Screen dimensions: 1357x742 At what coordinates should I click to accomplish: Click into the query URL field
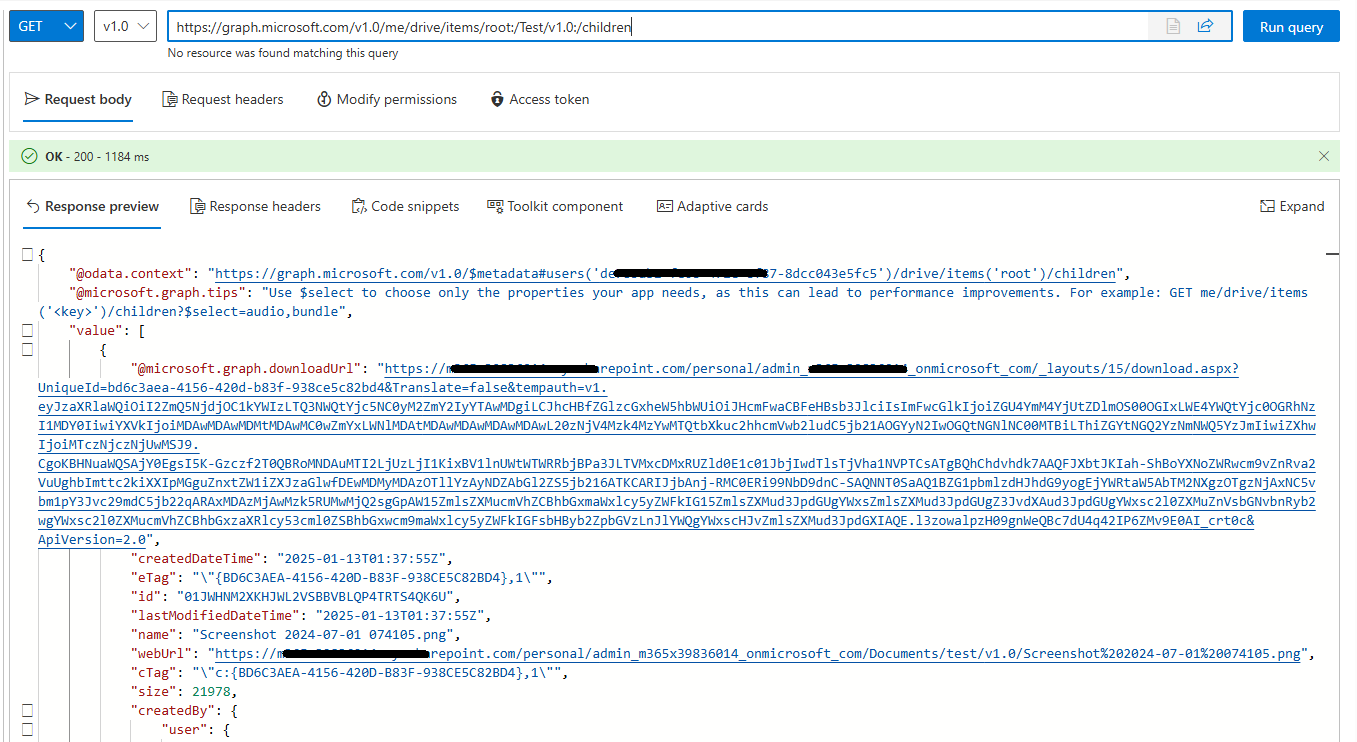(656, 27)
